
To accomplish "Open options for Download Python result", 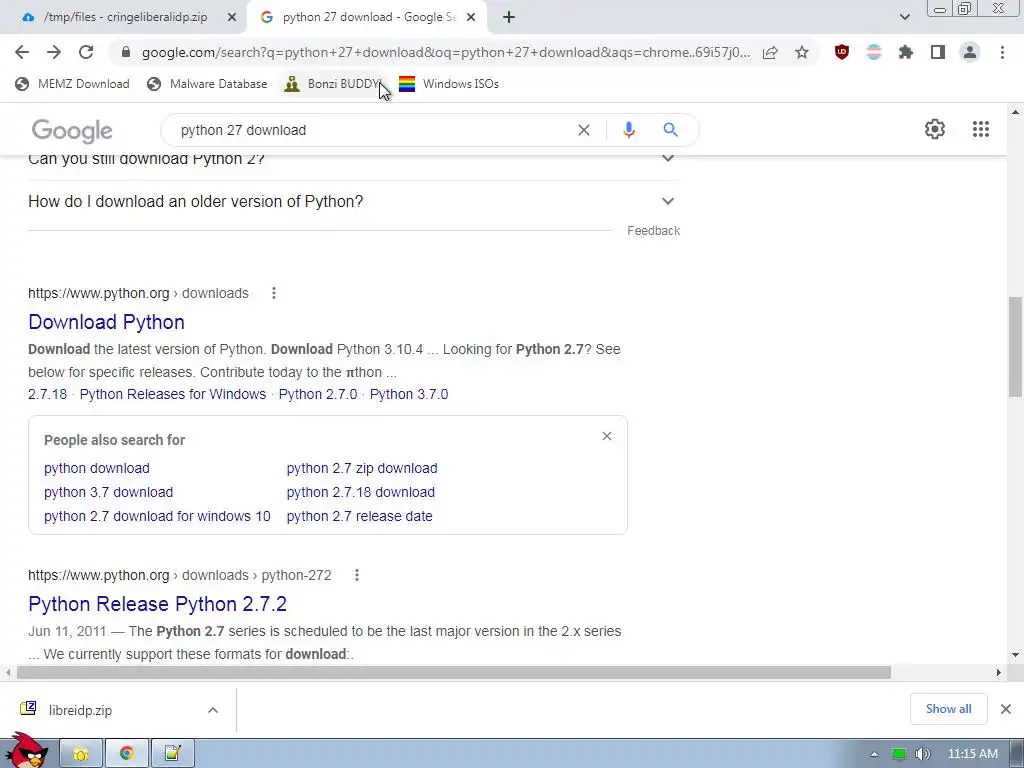I will click(x=274, y=293).
